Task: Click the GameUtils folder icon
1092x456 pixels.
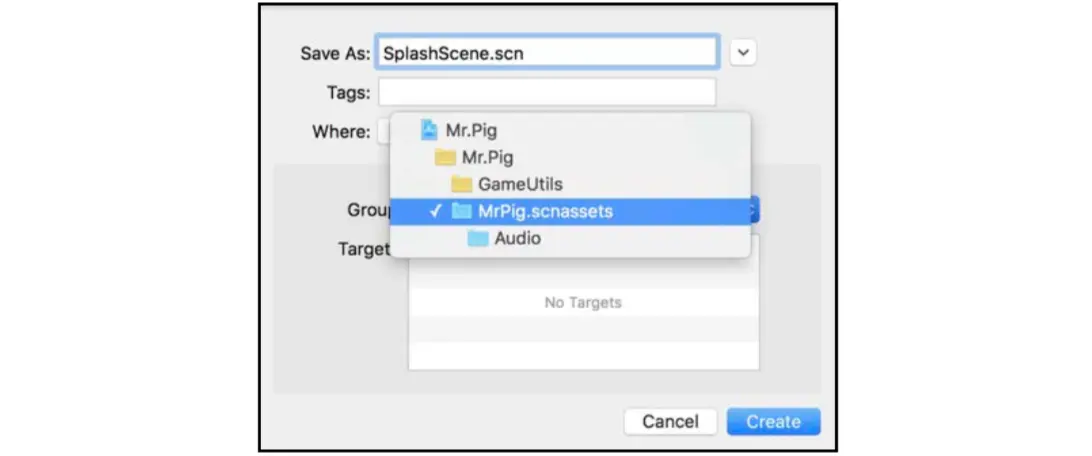Action: pyautogui.click(x=461, y=184)
